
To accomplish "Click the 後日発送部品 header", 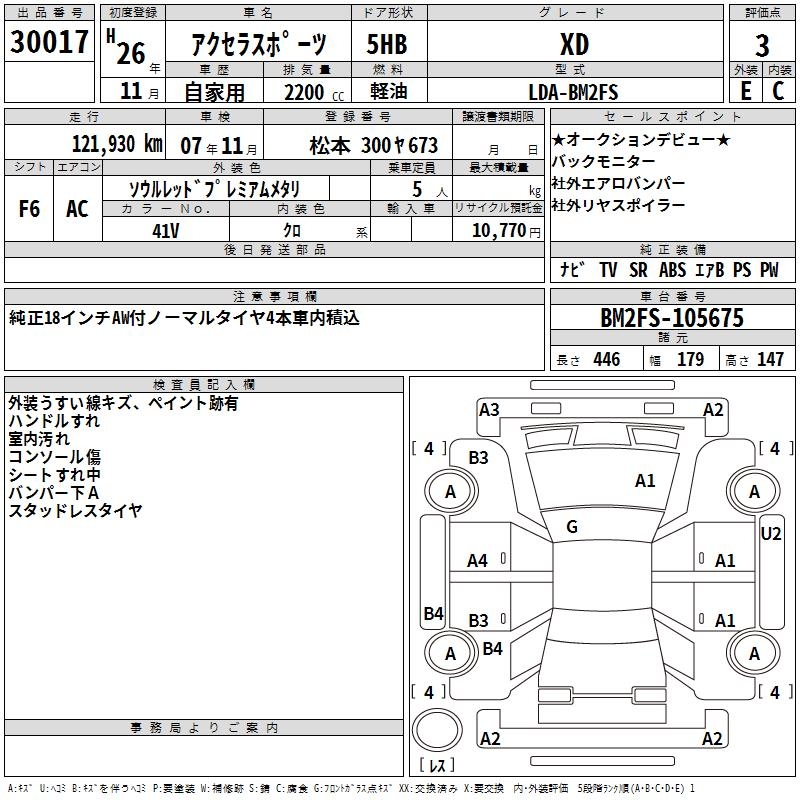I will (x=274, y=249).
